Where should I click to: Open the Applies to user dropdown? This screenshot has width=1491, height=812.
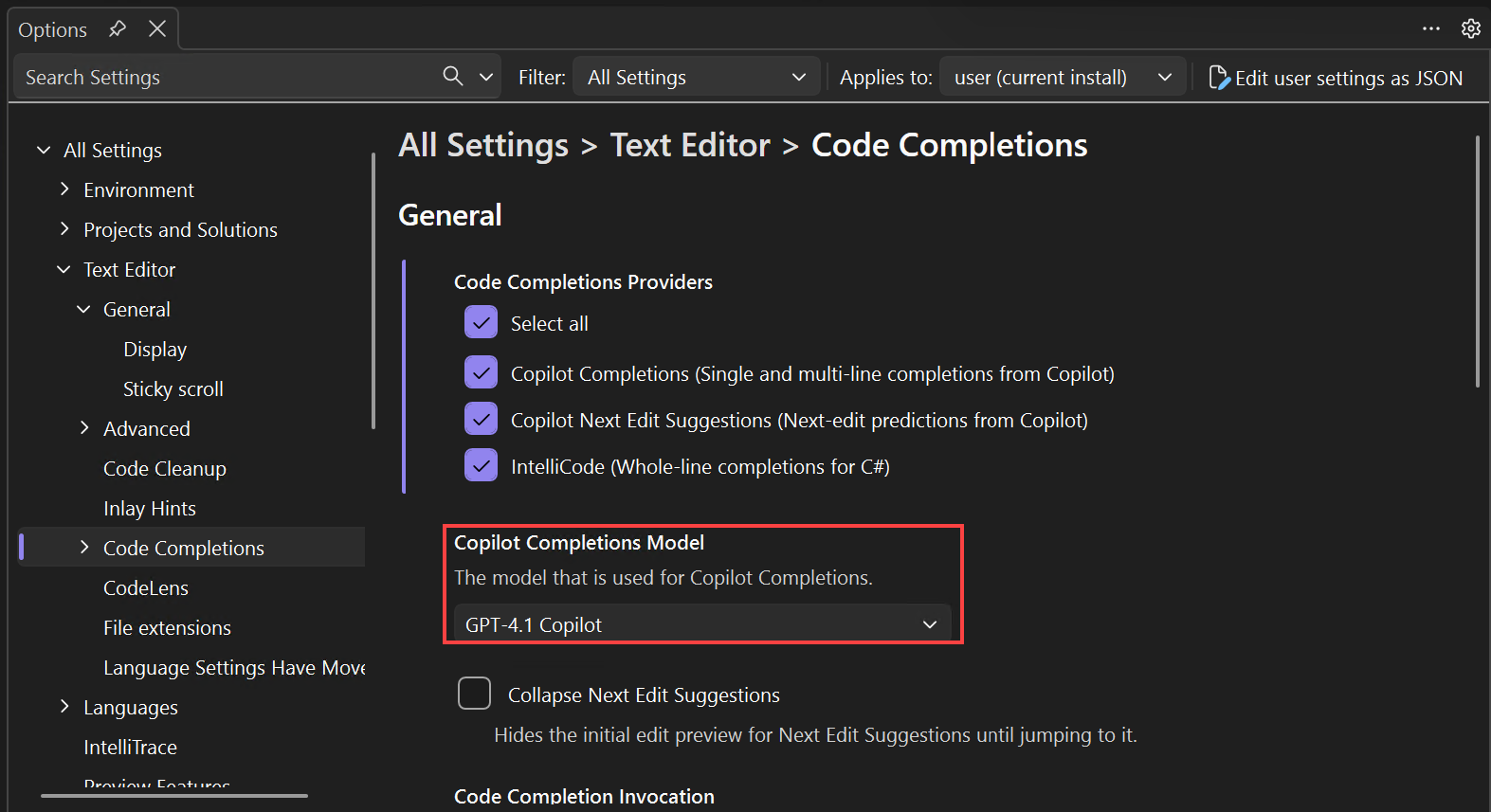(x=1063, y=77)
